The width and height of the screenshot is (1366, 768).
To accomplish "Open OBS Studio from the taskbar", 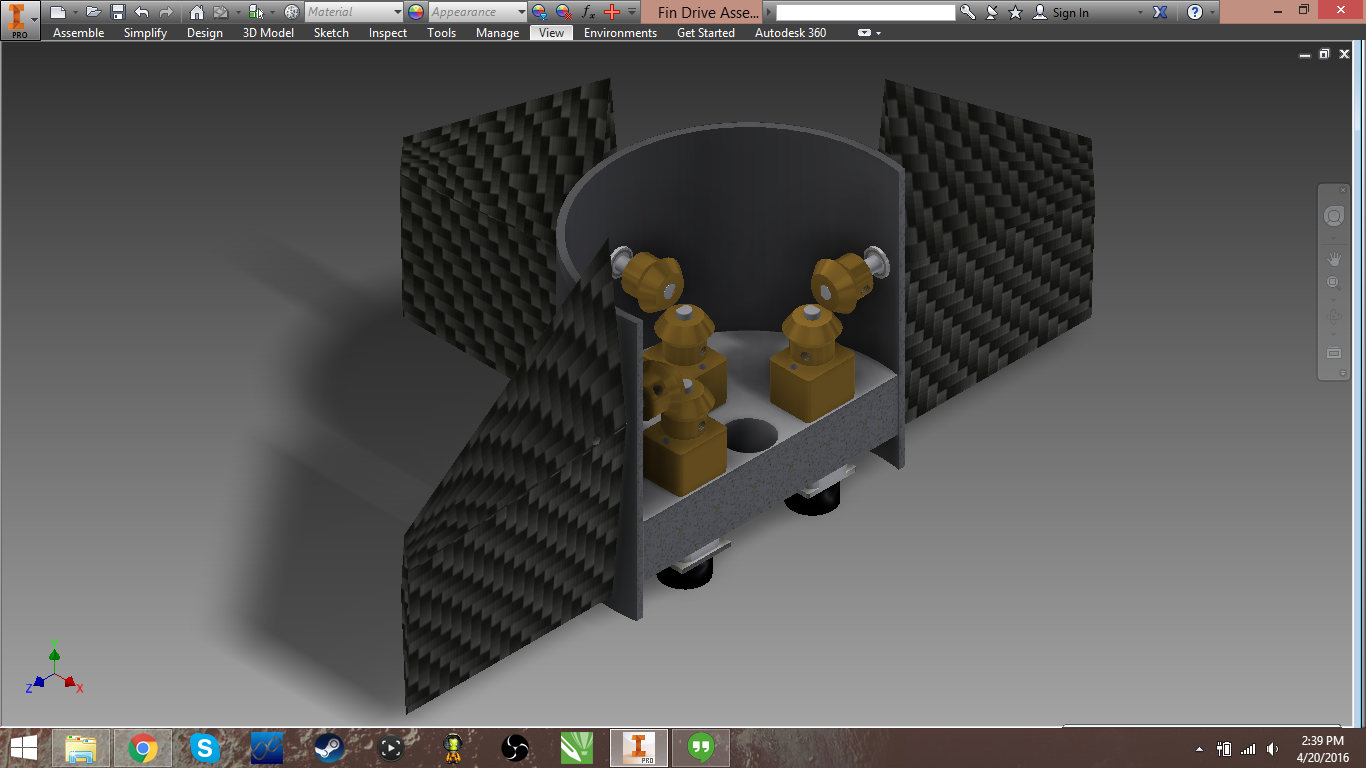I will [515, 747].
